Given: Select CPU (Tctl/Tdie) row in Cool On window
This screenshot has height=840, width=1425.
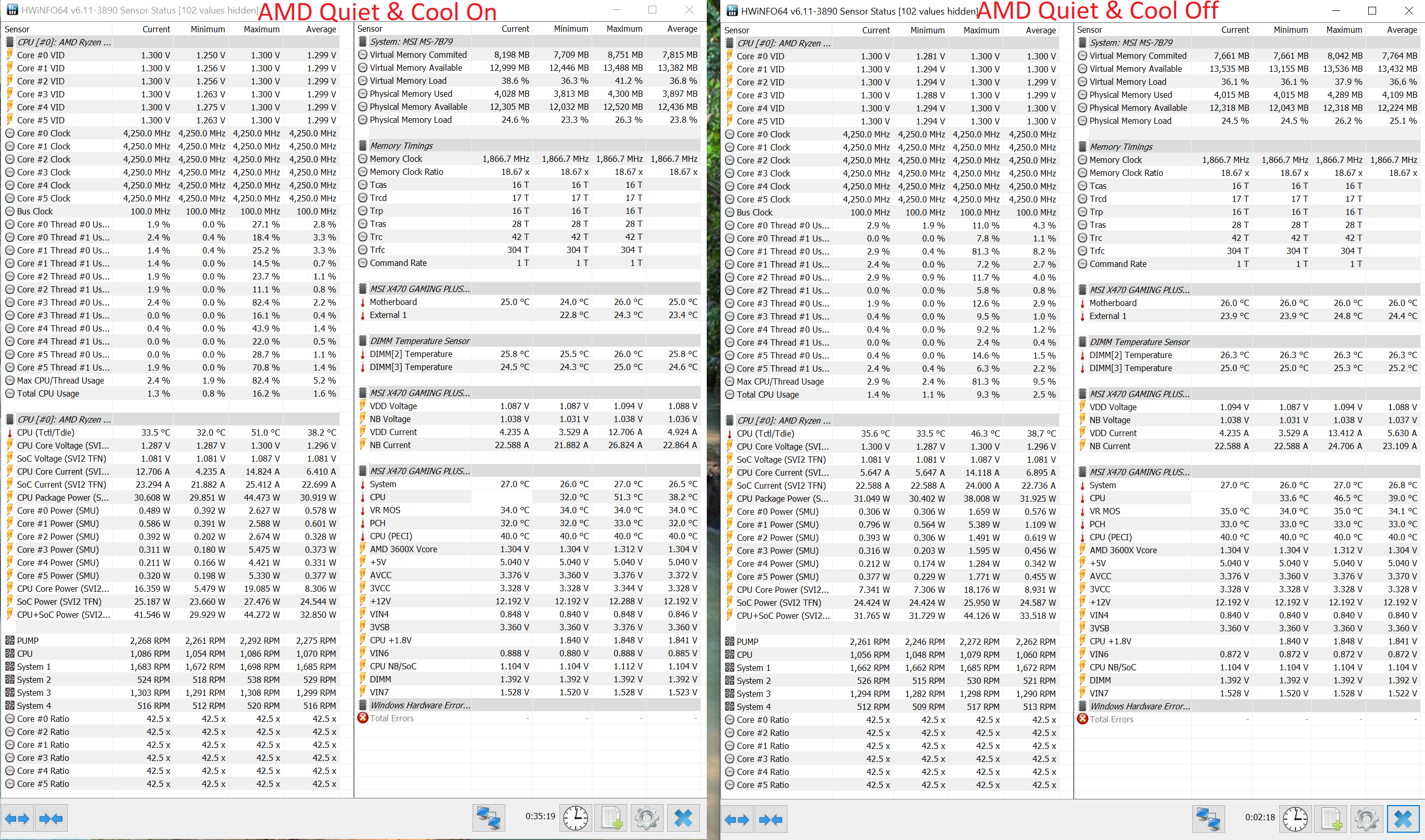Looking at the screenshot, I should pos(45,432).
